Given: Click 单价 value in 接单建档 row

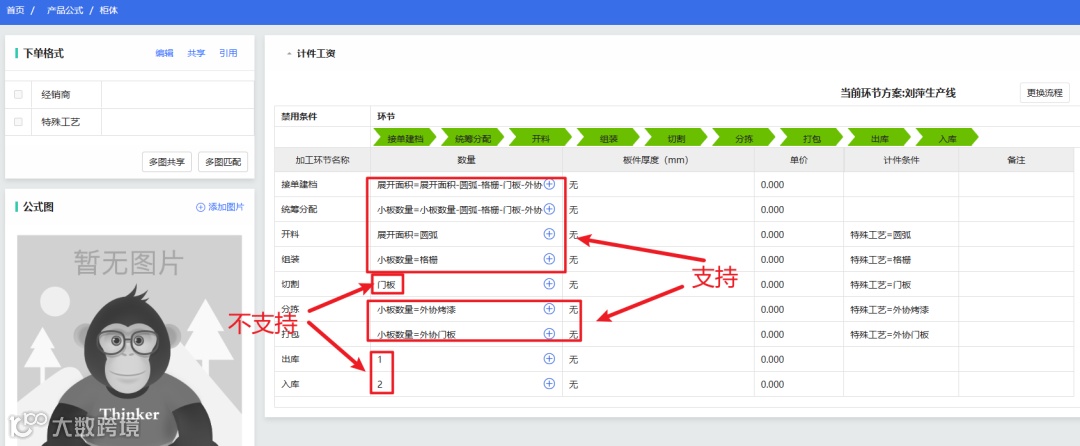Looking at the screenshot, I should [773, 184].
